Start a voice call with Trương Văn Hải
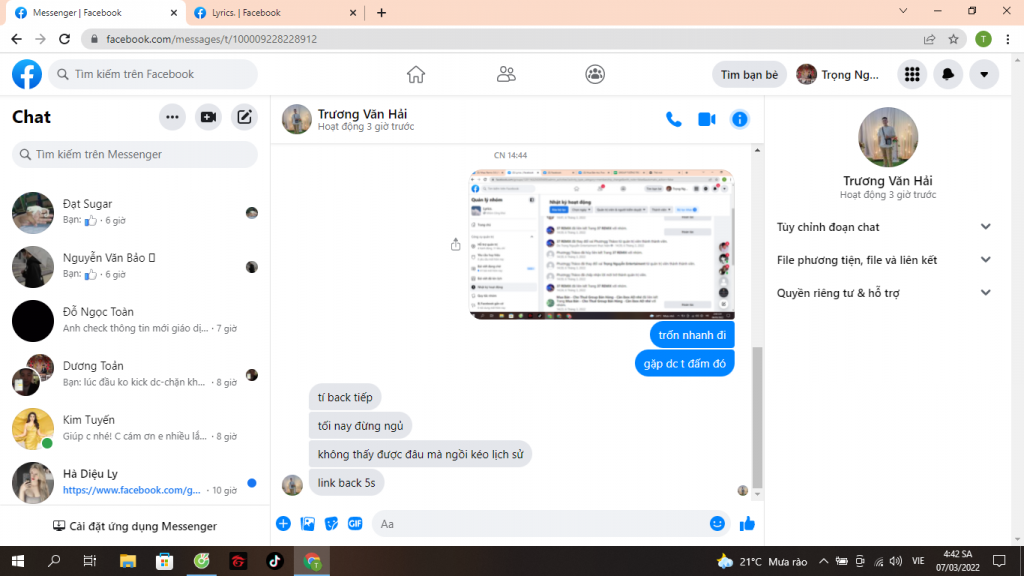1024x576 pixels. coord(674,119)
